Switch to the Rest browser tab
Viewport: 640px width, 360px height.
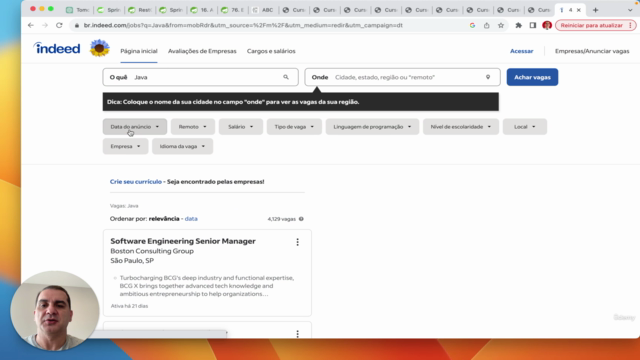pyautogui.click(x=140, y=10)
